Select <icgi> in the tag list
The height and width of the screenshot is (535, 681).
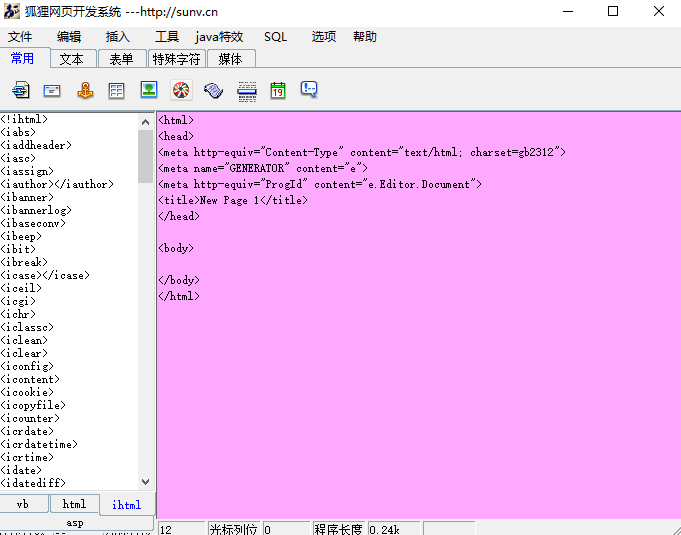coord(18,301)
